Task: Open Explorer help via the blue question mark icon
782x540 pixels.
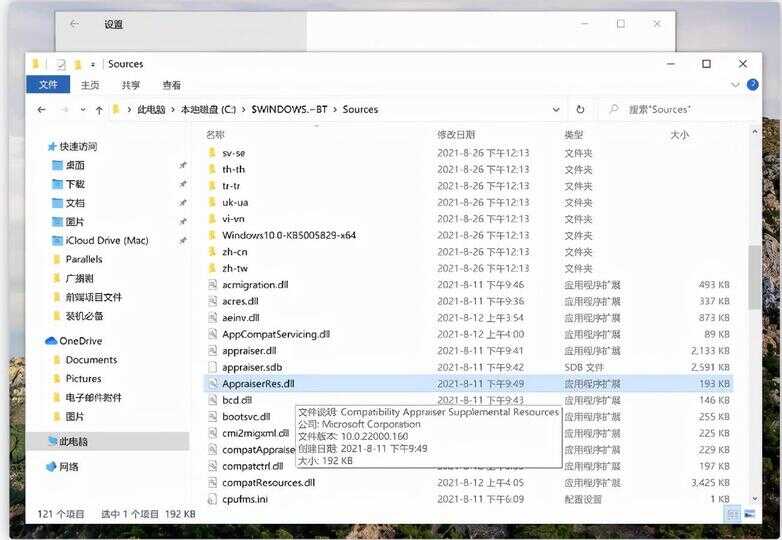Action: (752, 85)
